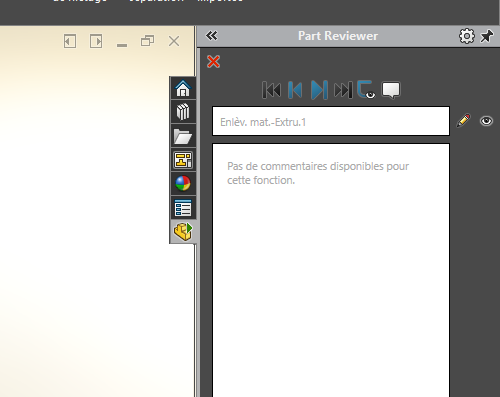
Task: Toggle visibility eye next to feature name
Action: click(486, 121)
